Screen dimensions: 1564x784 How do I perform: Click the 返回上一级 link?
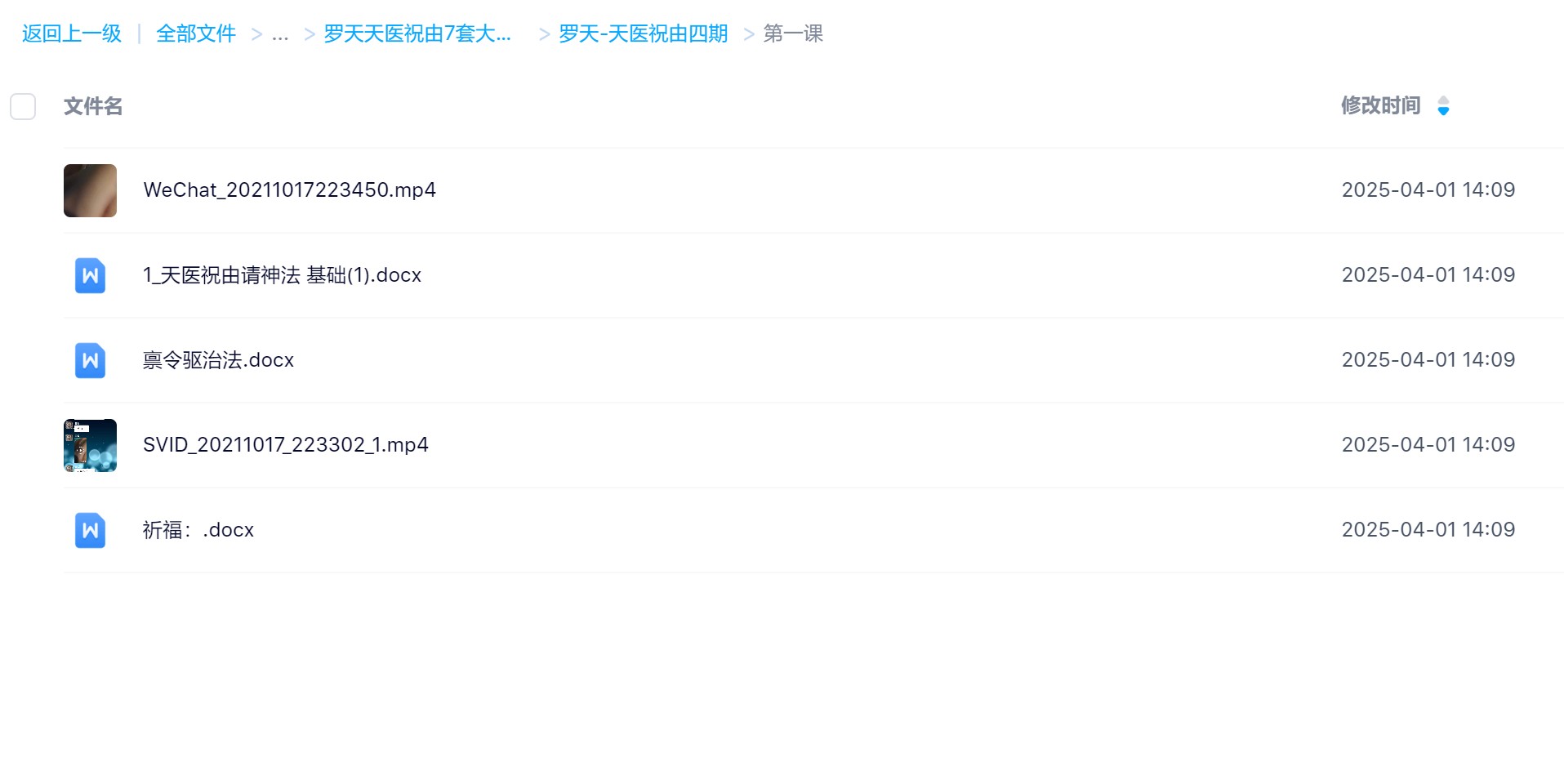pos(72,34)
